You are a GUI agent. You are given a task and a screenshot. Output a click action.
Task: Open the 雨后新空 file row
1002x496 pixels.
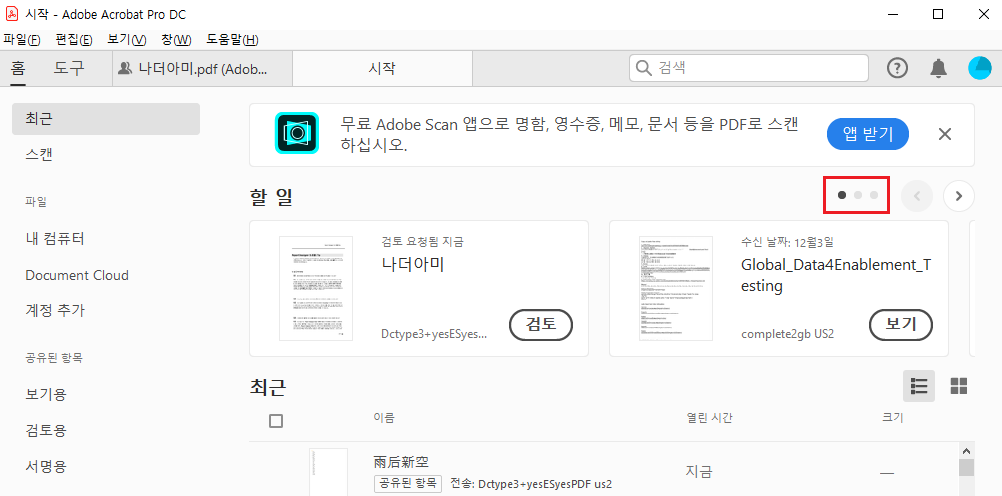click(x=606, y=472)
